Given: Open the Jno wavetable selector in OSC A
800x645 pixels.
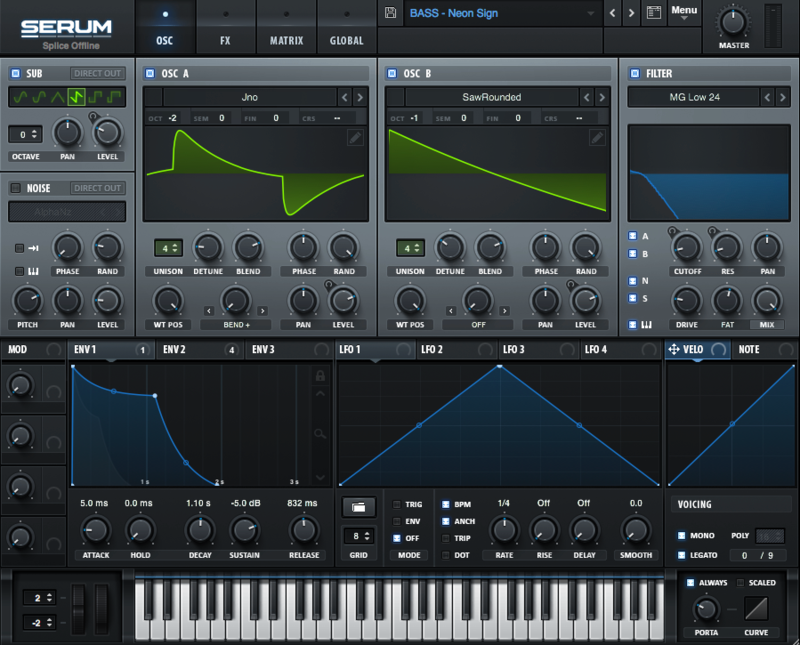Looking at the screenshot, I should click(249, 97).
